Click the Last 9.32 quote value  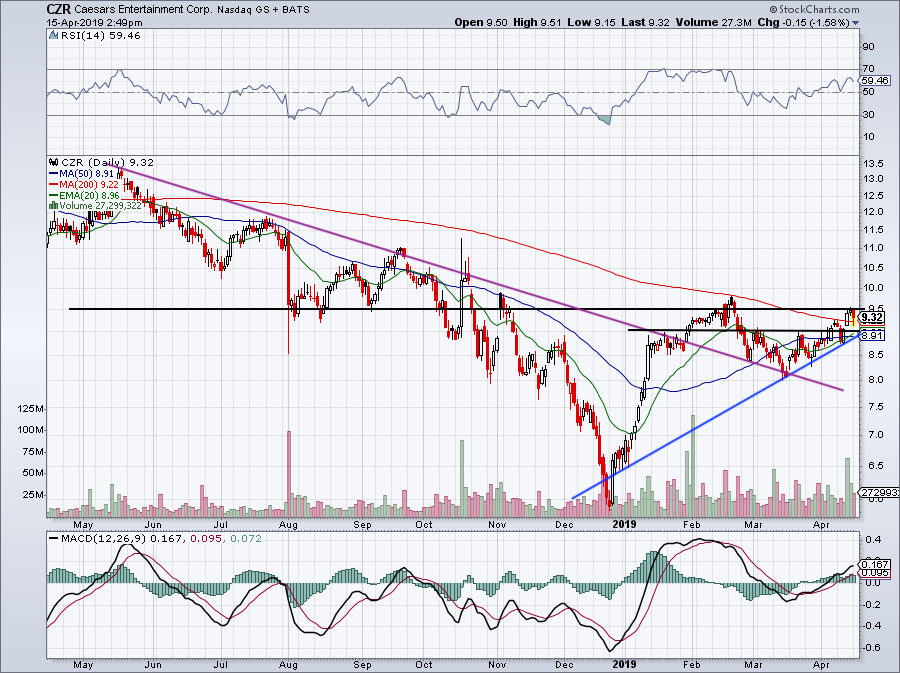coord(645,22)
